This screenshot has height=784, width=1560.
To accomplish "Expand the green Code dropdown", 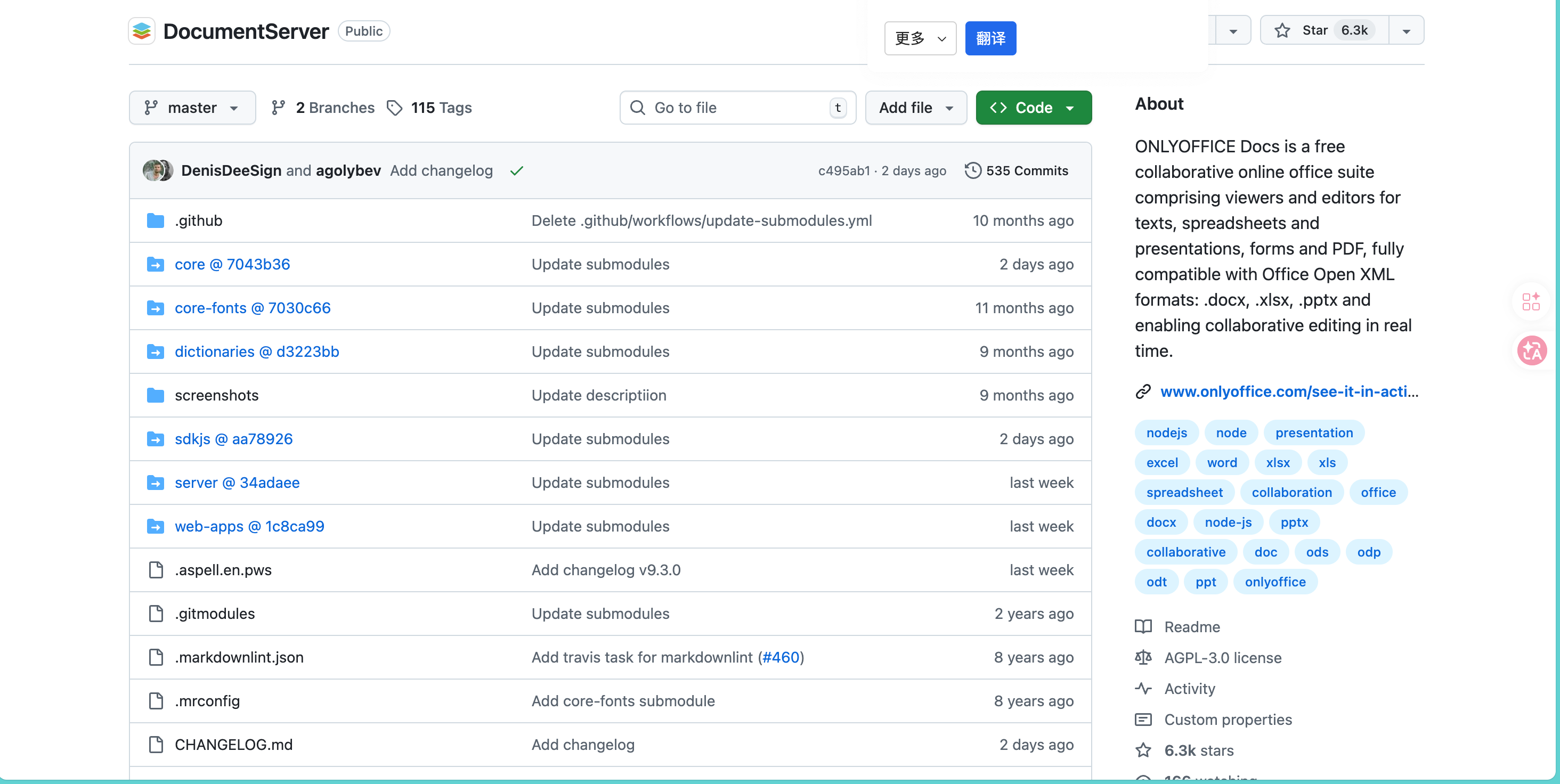I will [1033, 108].
